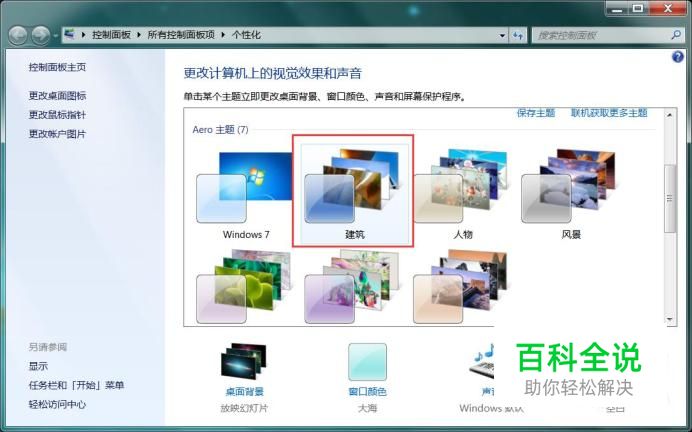Pick the beige-framed landscape theme thumbnail
Screen dimensions: 692x432
click(460, 287)
